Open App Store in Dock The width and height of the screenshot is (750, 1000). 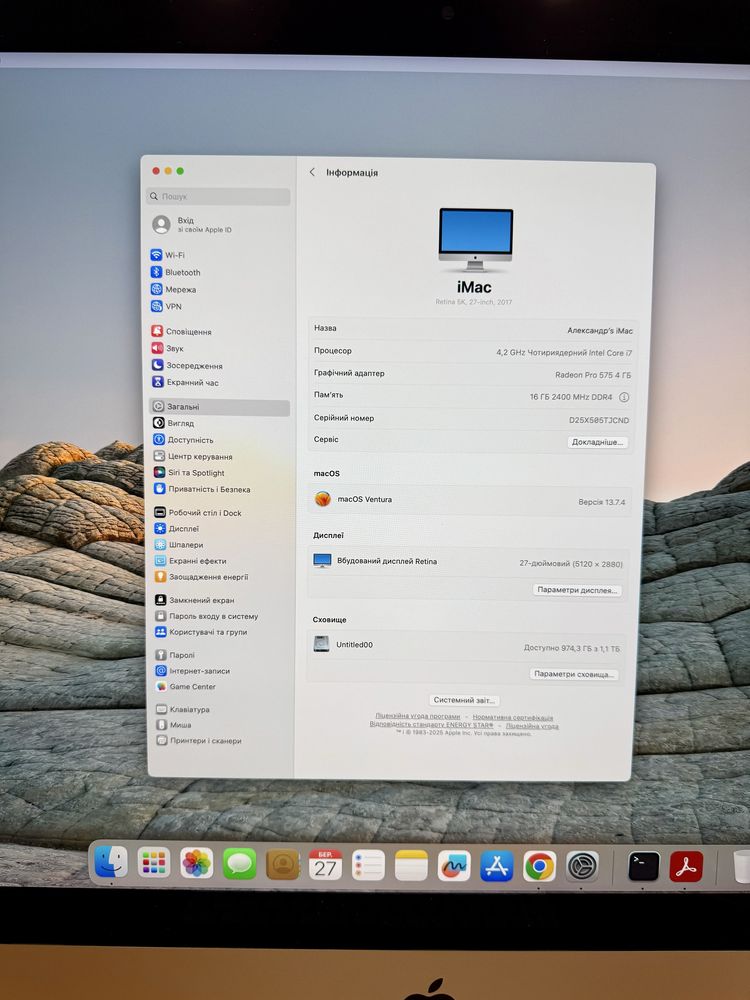point(497,867)
